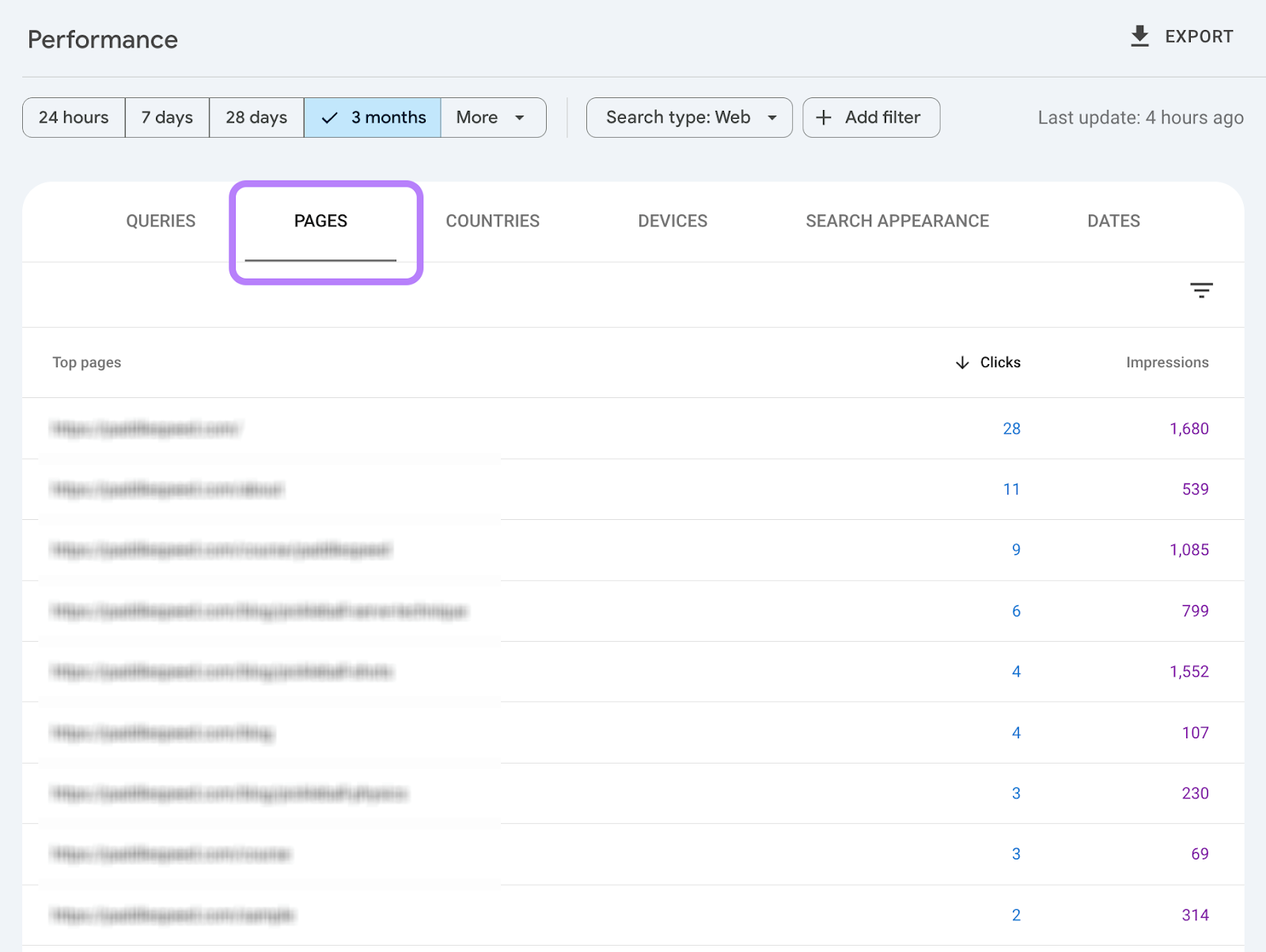Screen dimensions: 1266x952
Task: Open the SEARCH APPEARANCE tab
Action: [x=896, y=221]
